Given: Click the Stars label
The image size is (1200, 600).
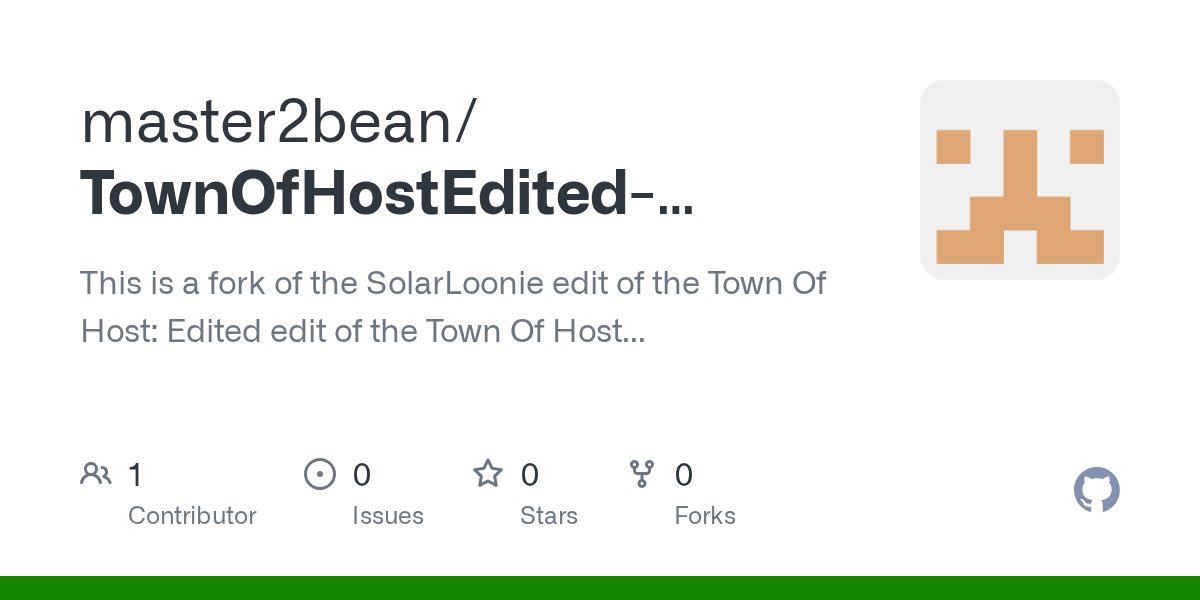Looking at the screenshot, I should coord(549,516).
